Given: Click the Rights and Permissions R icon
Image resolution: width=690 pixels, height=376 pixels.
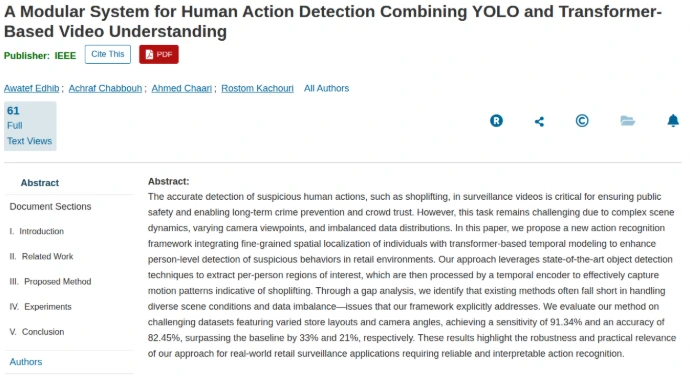Looking at the screenshot, I should [496, 121].
